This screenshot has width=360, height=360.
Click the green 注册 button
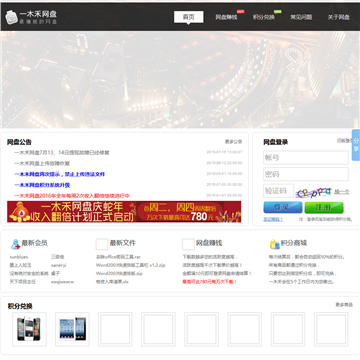point(324,207)
